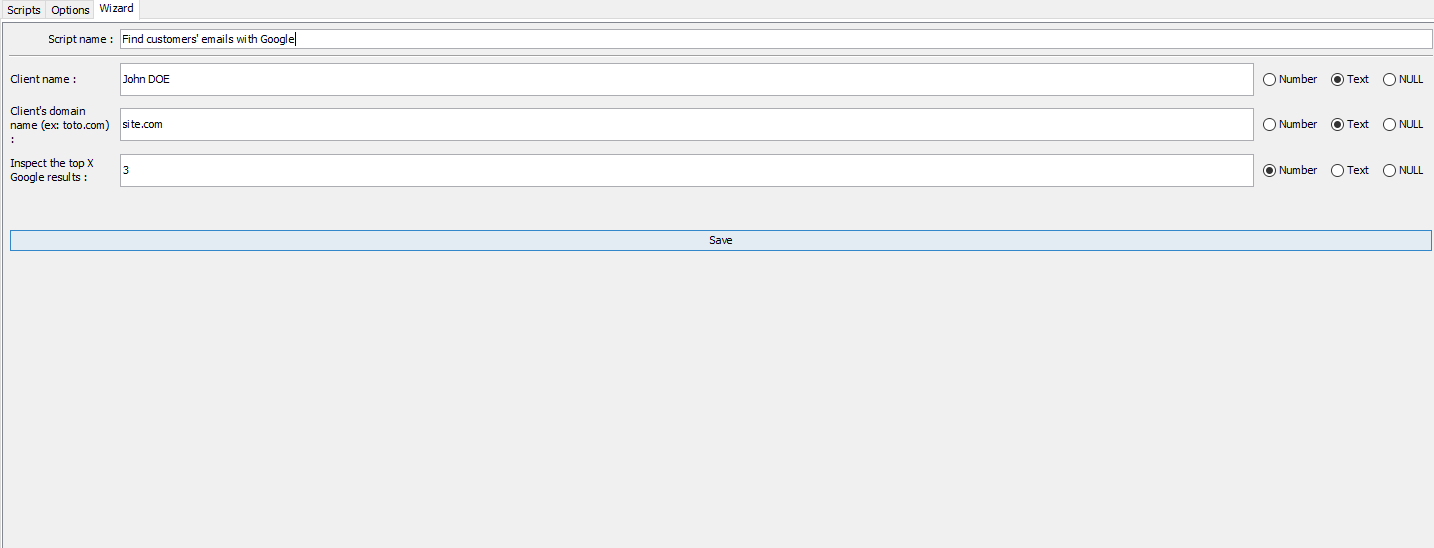
Task: Click the 'Client name :' label
Action: coord(43,79)
